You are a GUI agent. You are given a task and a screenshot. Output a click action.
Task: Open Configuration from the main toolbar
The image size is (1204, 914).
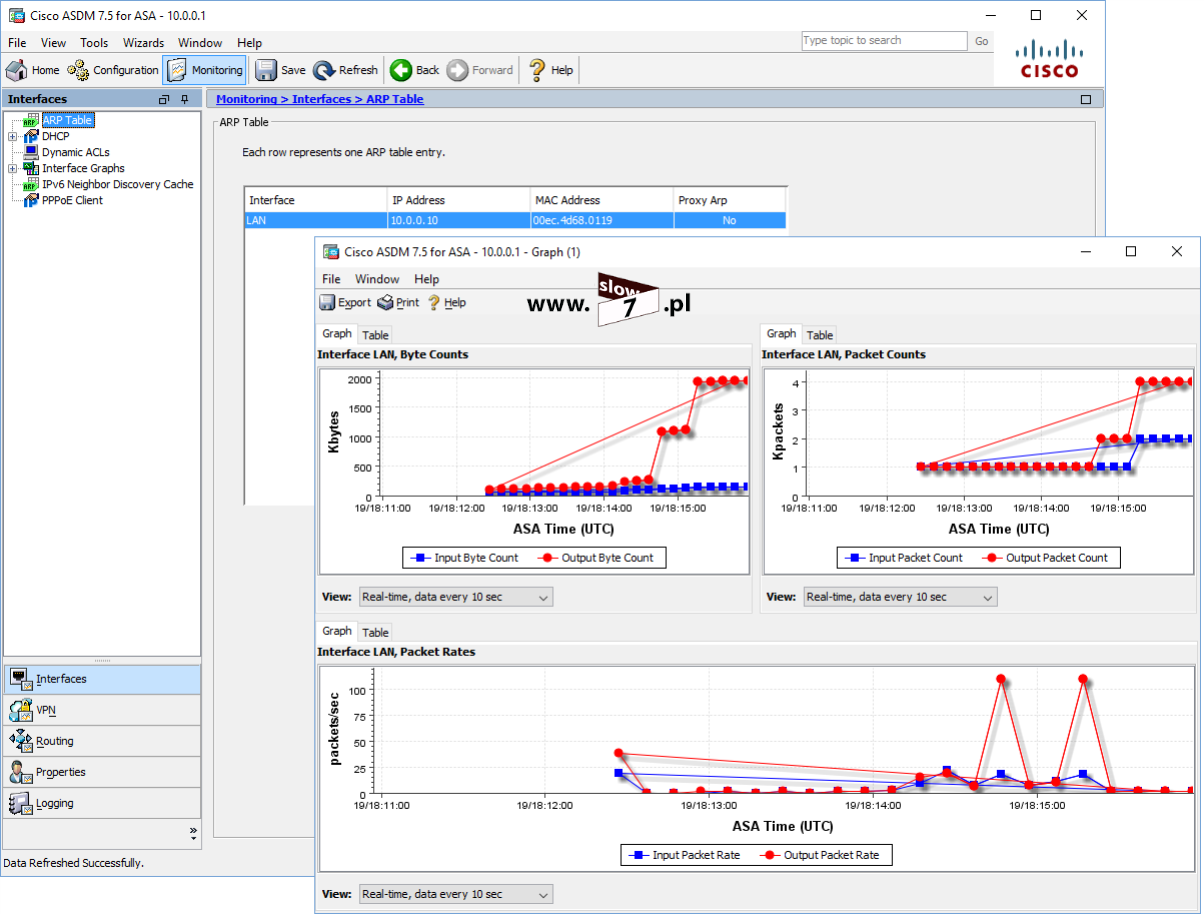click(x=113, y=70)
